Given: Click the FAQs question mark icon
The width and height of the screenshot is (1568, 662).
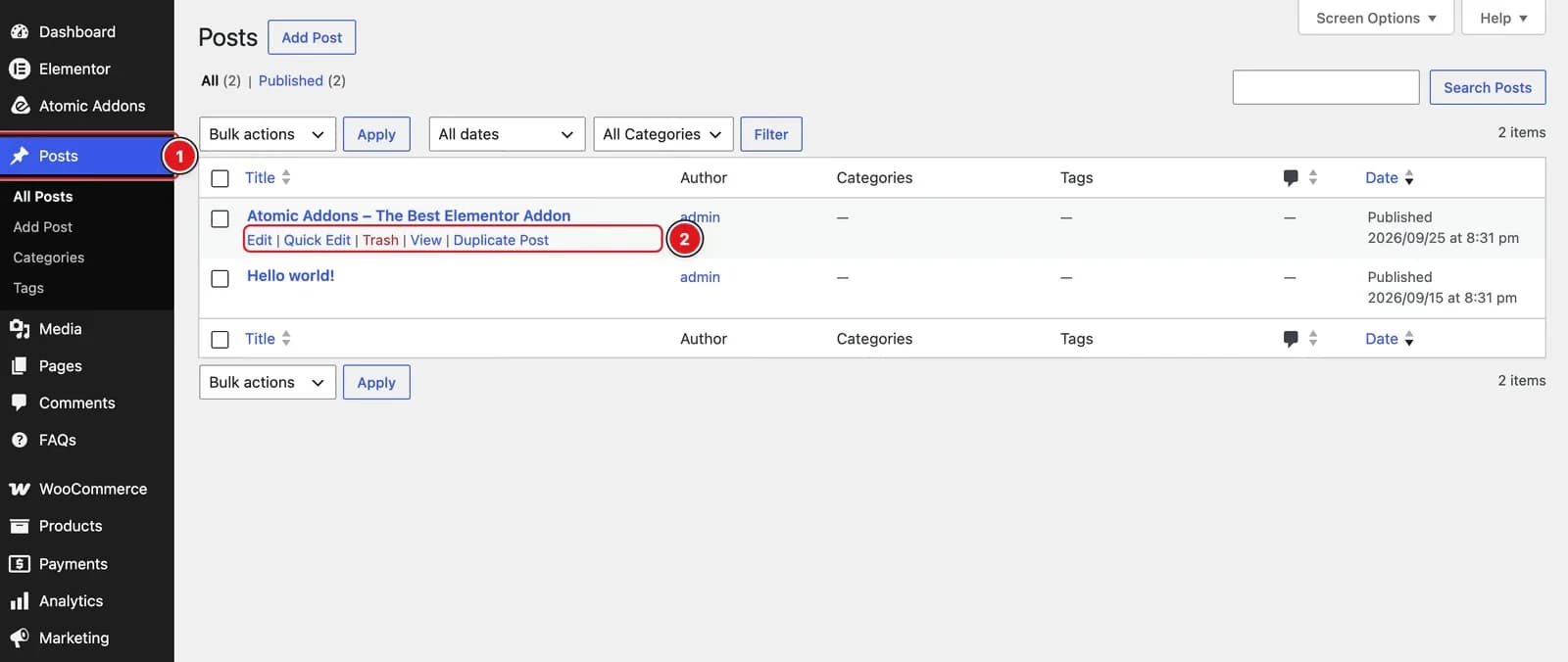Looking at the screenshot, I should (19, 440).
